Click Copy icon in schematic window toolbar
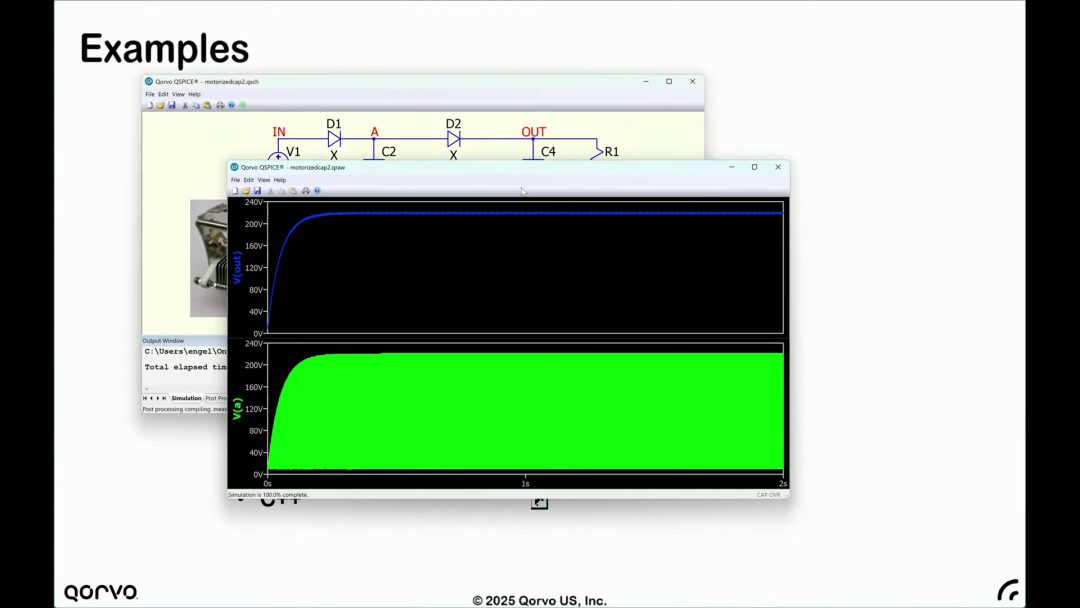This screenshot has height=608, width=1080. pyautogui.click(x=196, y=105)
